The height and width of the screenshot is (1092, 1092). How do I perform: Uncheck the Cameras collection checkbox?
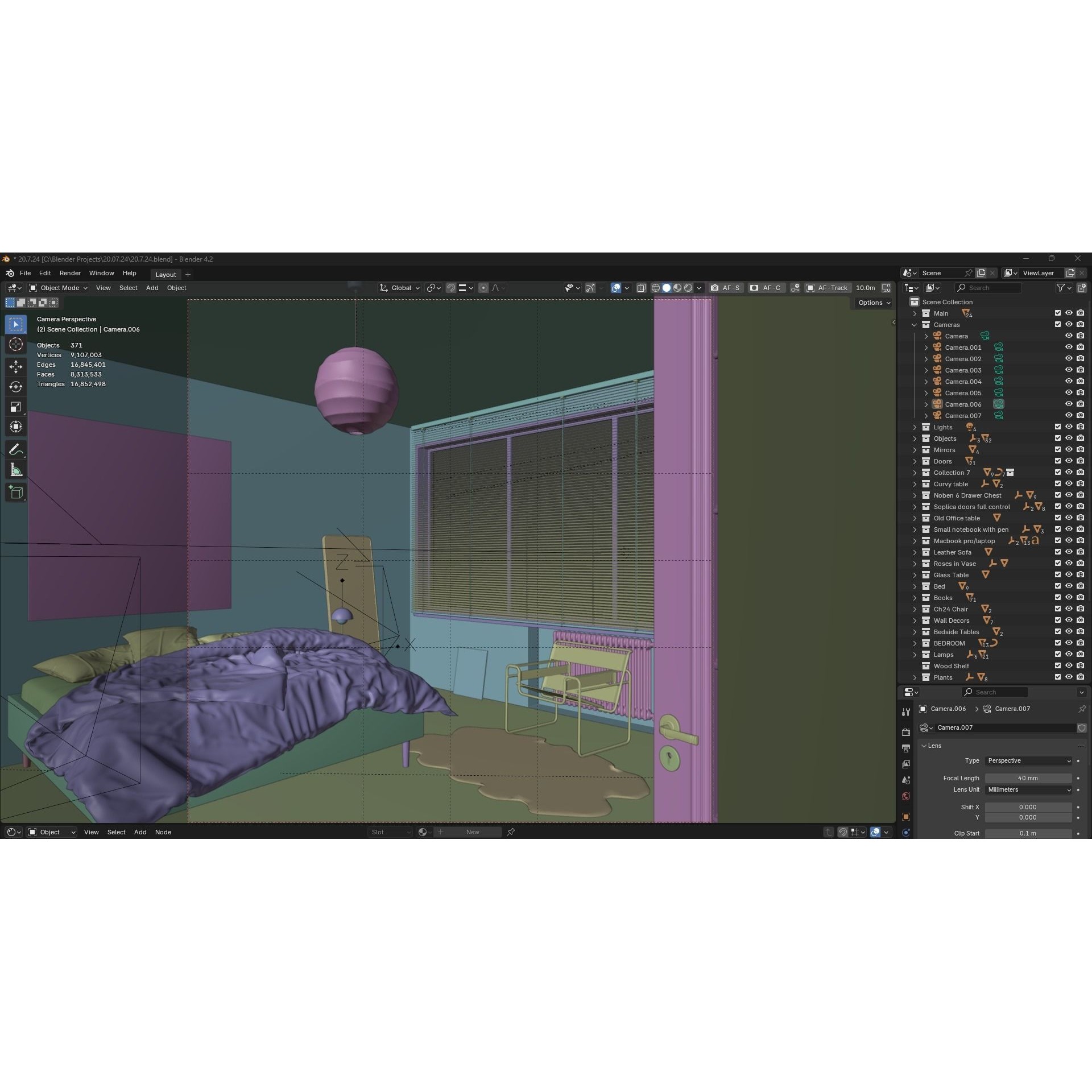coord(1058,324)
